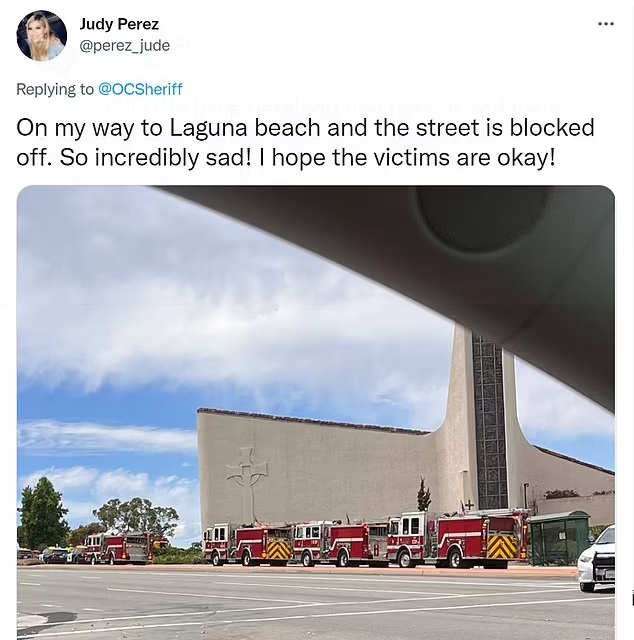Open the three-dot more options menu

[606, 24]
